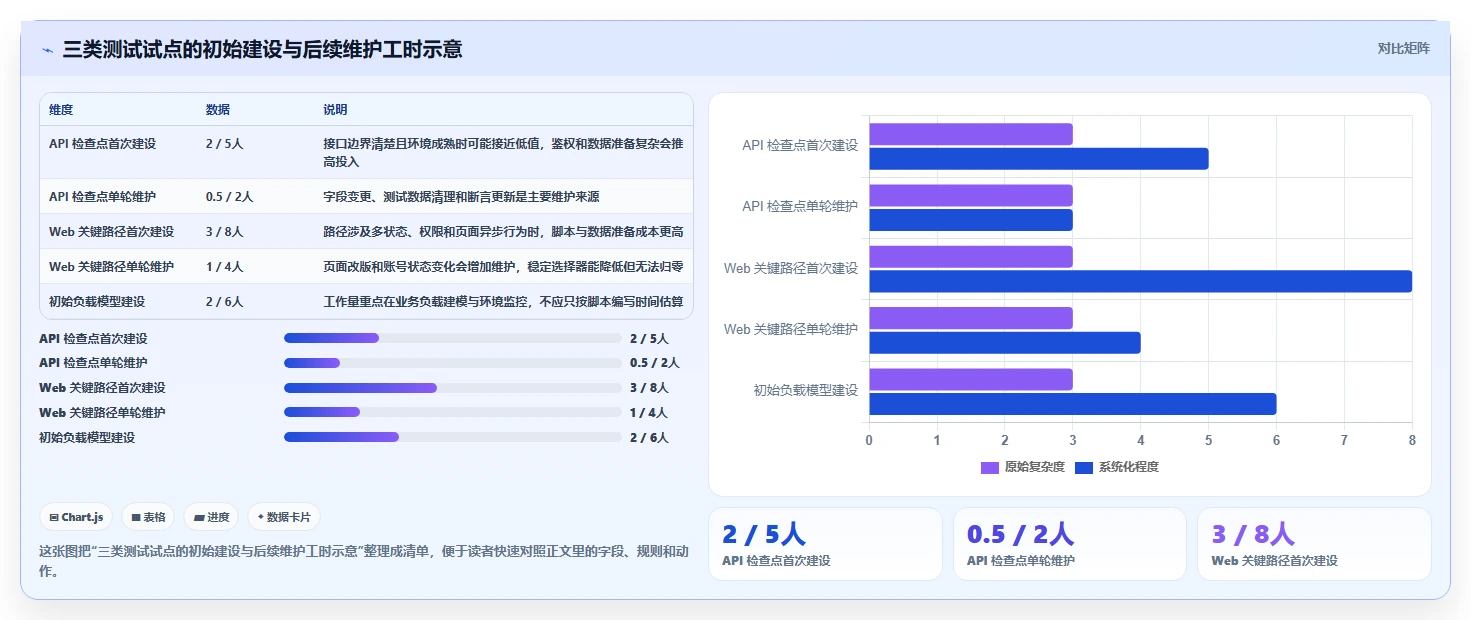
Task: Click the blue chart bar for Web 关键路径单轮维护
Action: point(1004,343)
